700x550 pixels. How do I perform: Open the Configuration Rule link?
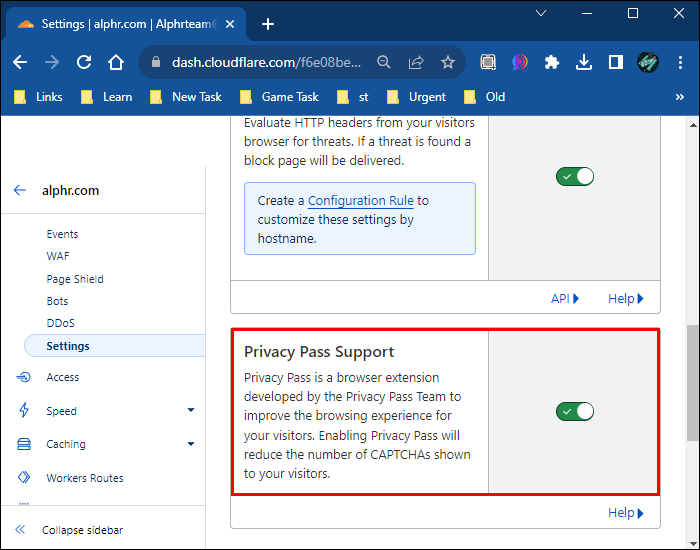360,201
